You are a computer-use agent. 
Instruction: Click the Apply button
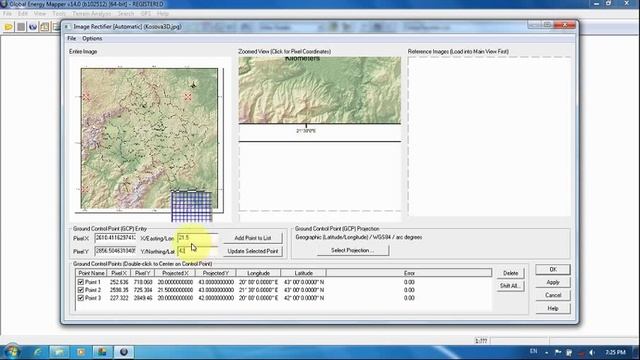pos(553,282)
